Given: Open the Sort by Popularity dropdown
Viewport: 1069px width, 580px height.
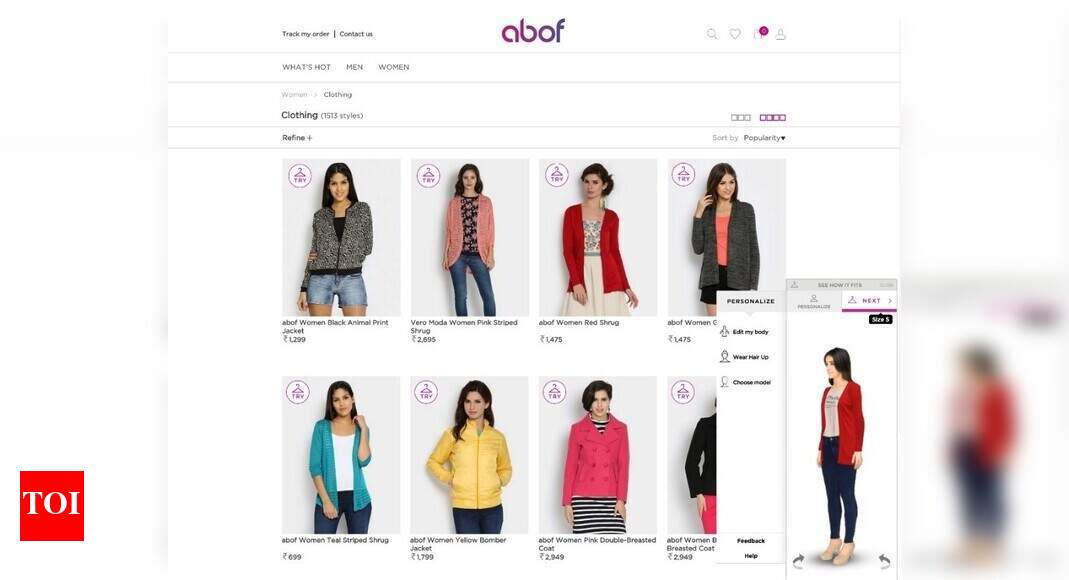Looking at the screenshot, I should pyautogui.click(x=764, y=138).
